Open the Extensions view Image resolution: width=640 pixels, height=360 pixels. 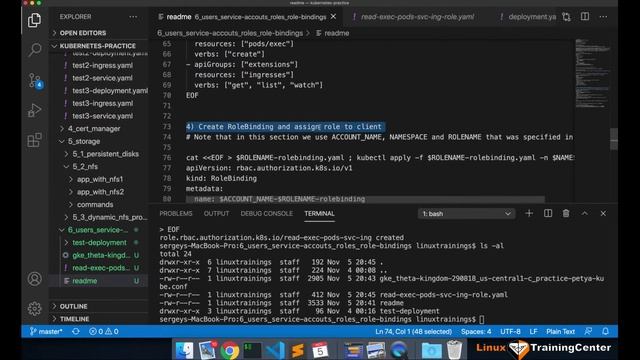34,140
